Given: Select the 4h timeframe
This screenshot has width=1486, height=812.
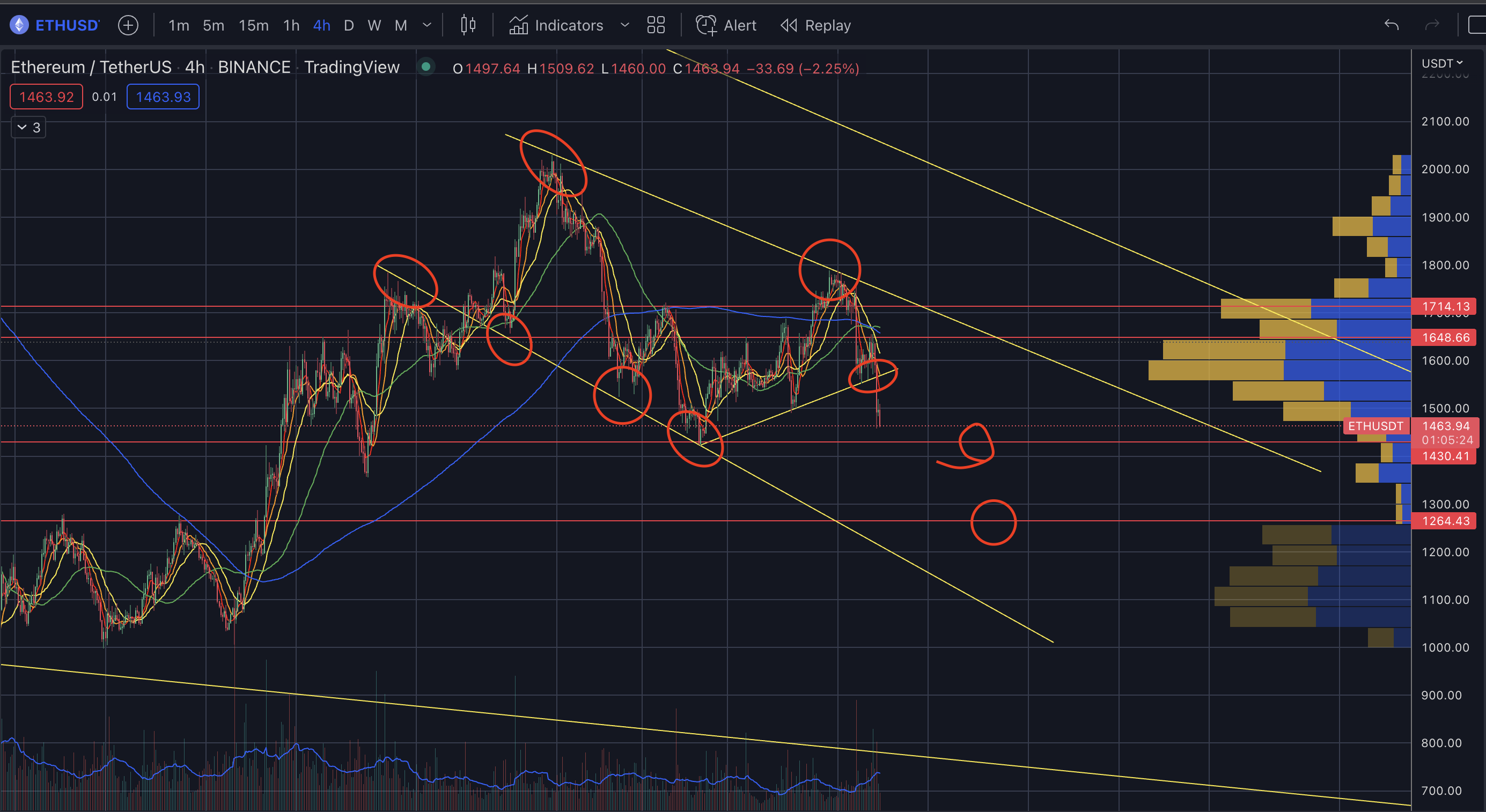Looking at the screenshot, I should (x=321, y=25).
